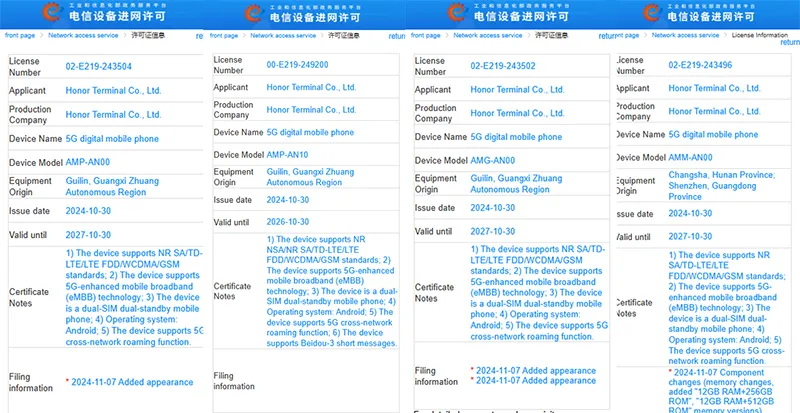
Task: Click 'return' link above the AMP-AN10 license
Action: (397, 36)
